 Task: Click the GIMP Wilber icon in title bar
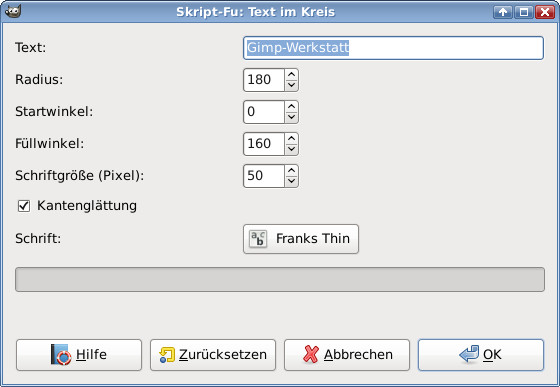tap(13, 11)
